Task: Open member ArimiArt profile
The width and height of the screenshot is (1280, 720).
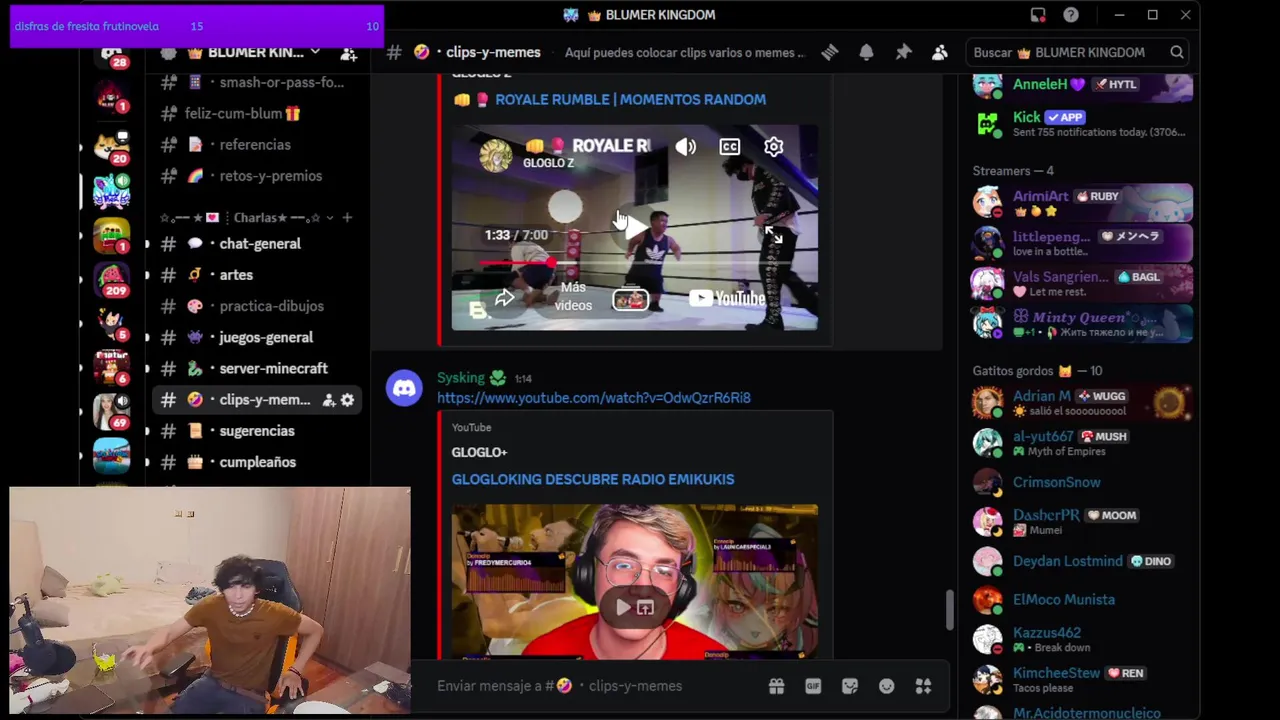Action: tap(1082, 203)
